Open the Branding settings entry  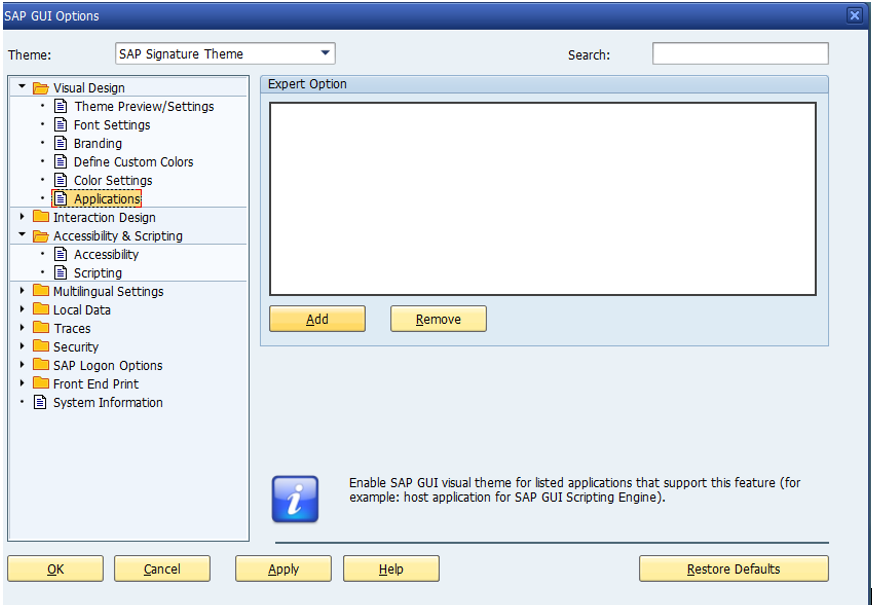[98, 143]
